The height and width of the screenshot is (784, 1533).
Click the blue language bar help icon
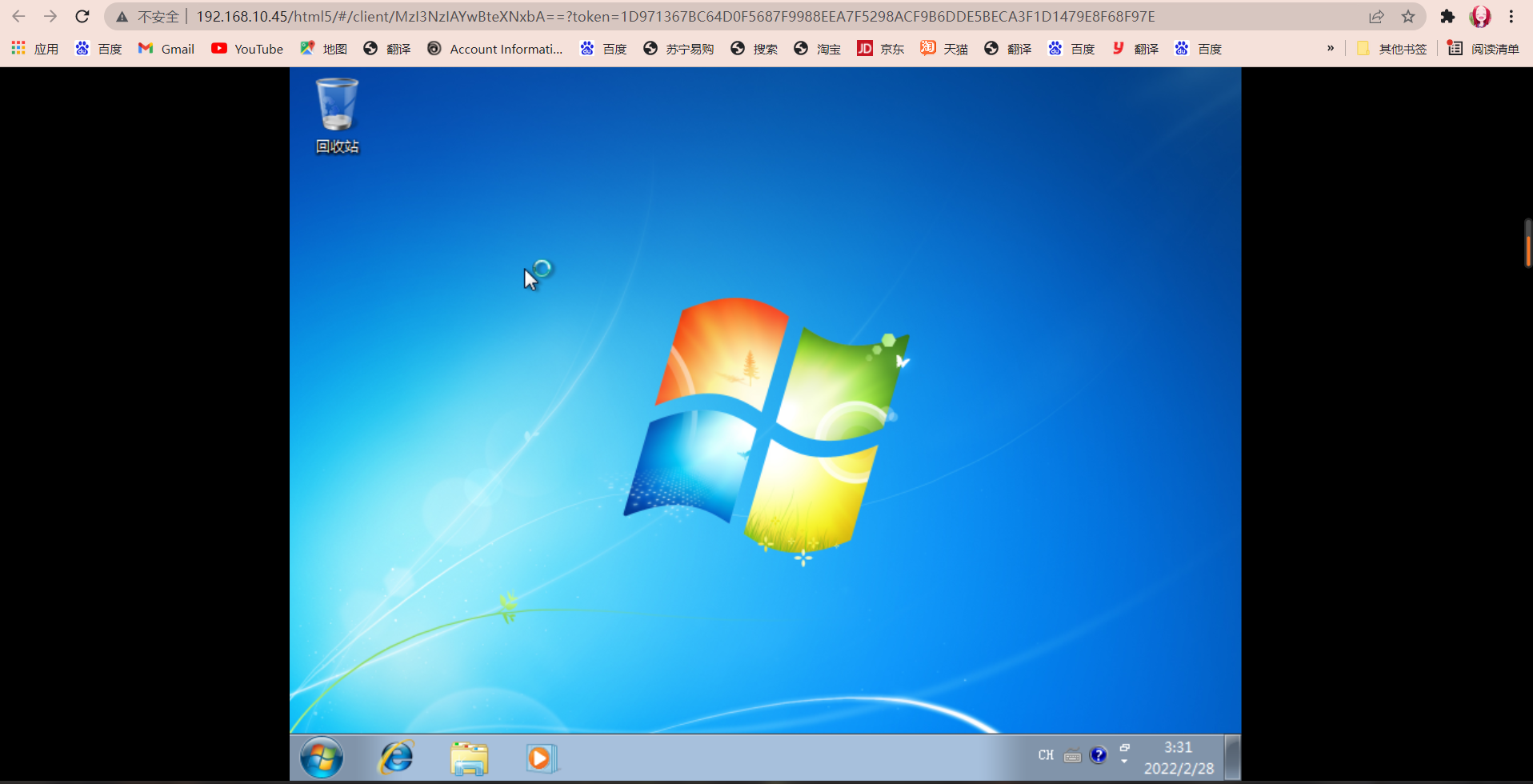tap(1099, 755)
